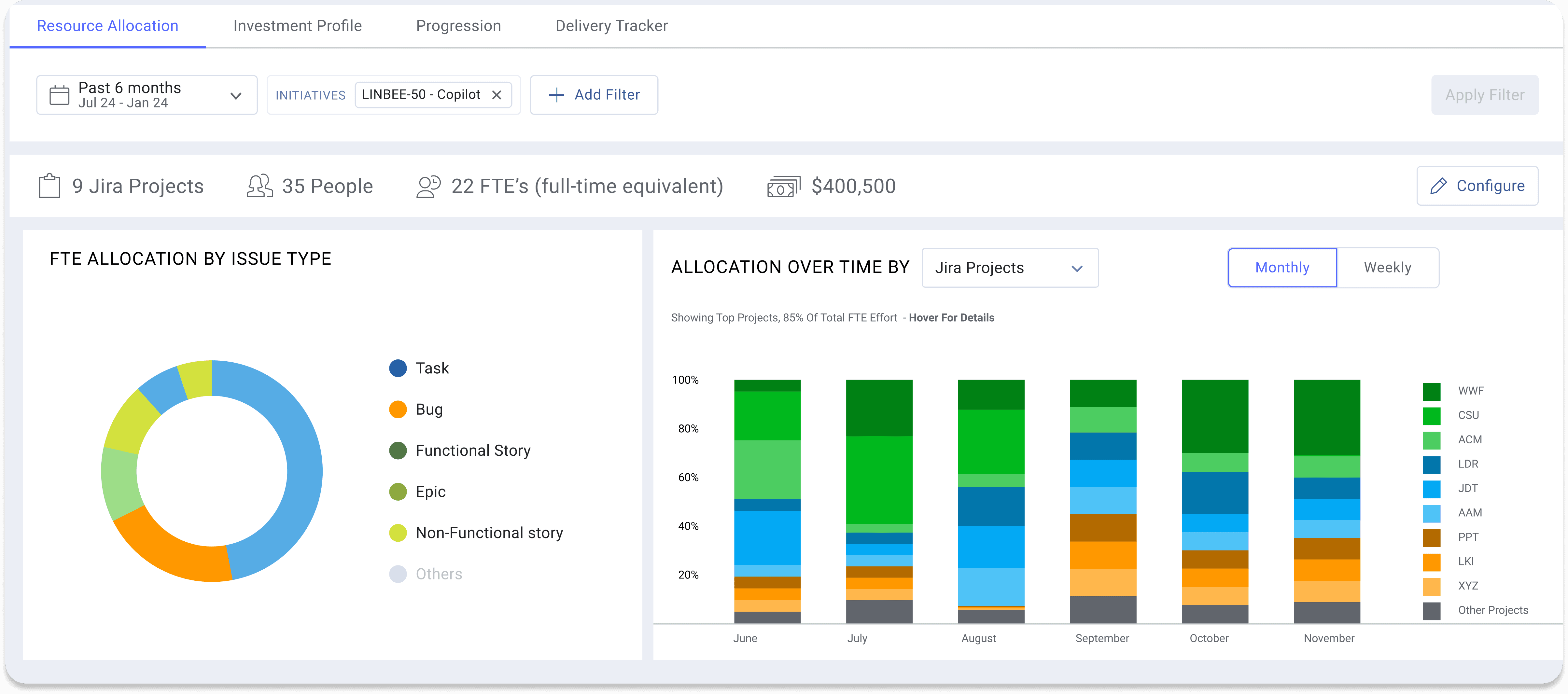Click the FTE person icon
The height and width of the screenshot is (694, 1568).
coord(428,186)
